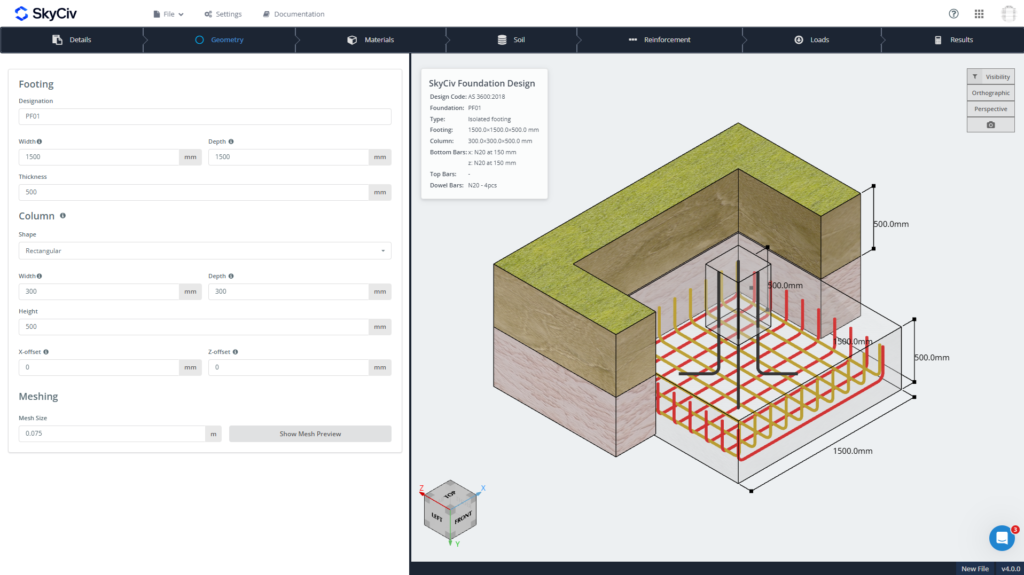Click the Results tab report icon
Image resolution: width=1024 pixels, height=575 pixels.
pyautogui.click(x=938, y=40)
